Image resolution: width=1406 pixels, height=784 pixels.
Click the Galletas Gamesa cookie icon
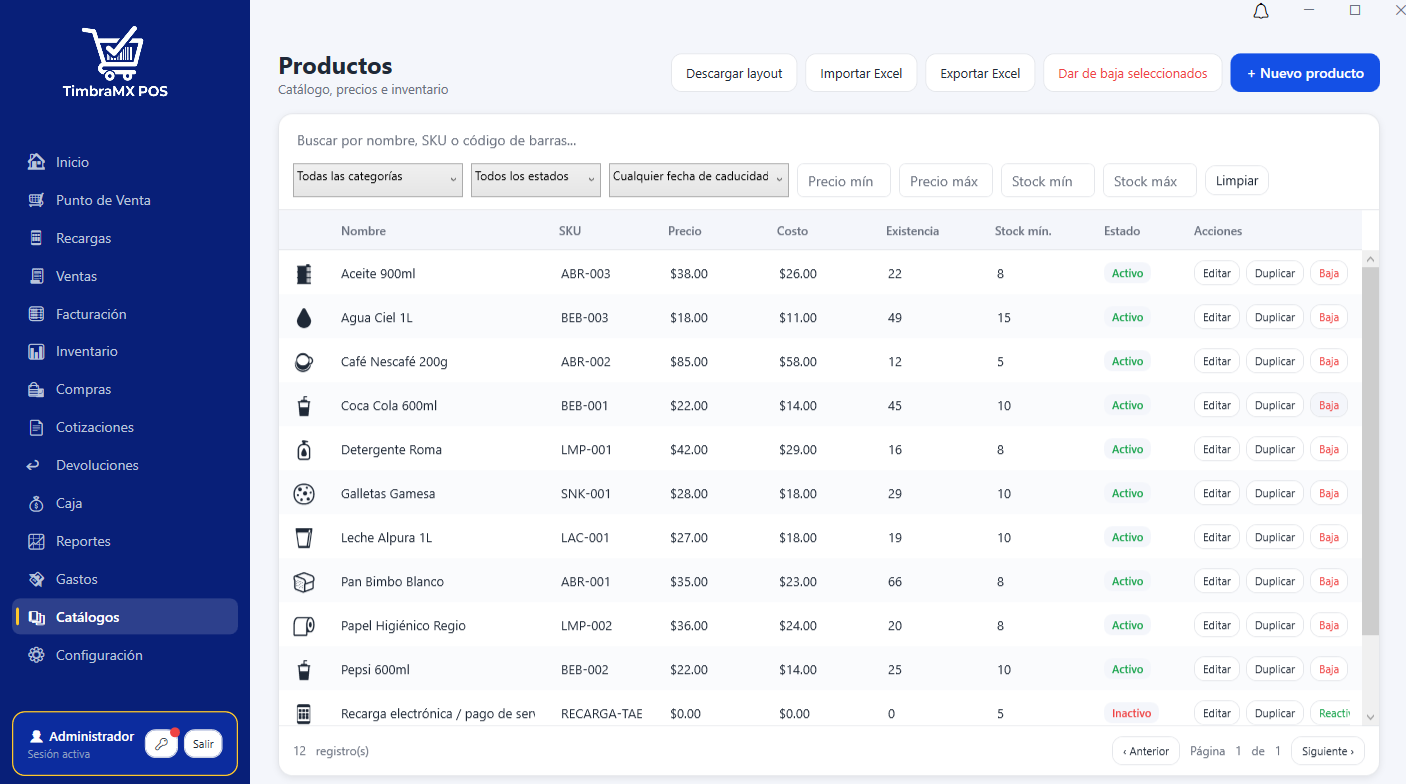pyautogui.click(x=304, y=494)
